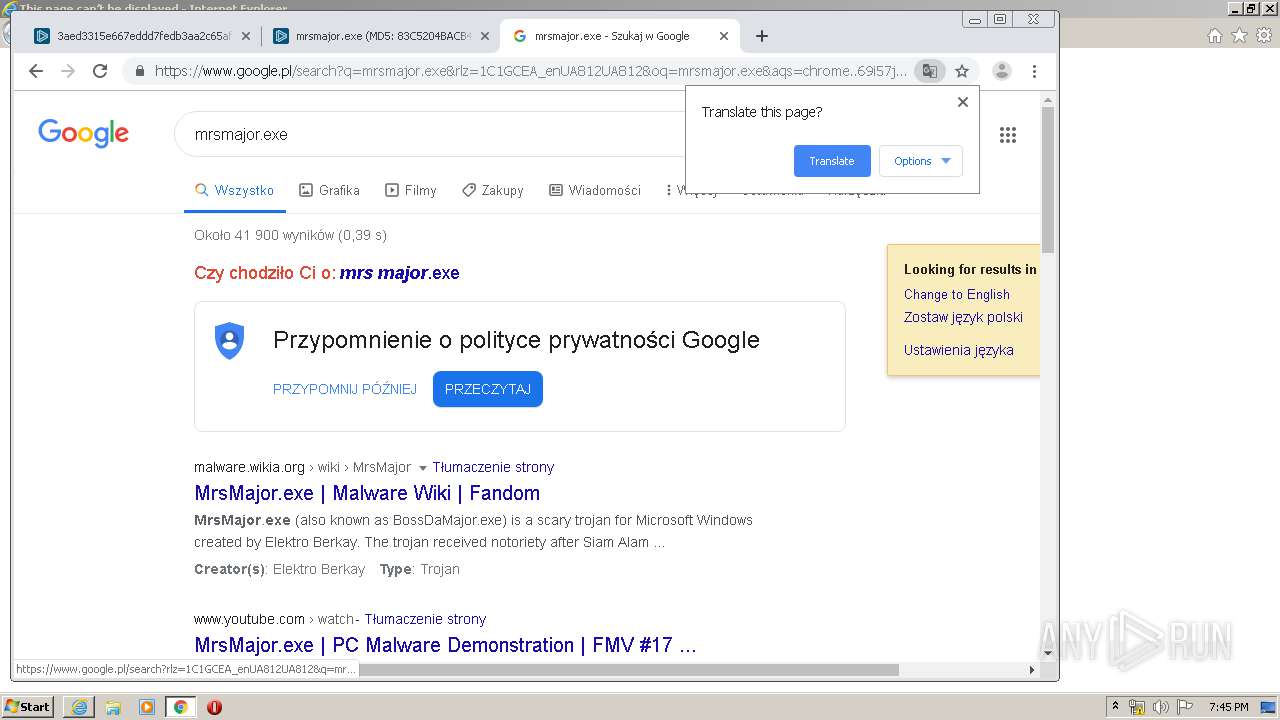Click the address bar URL
The image size is (1280, 720).
tap(530, 71)
